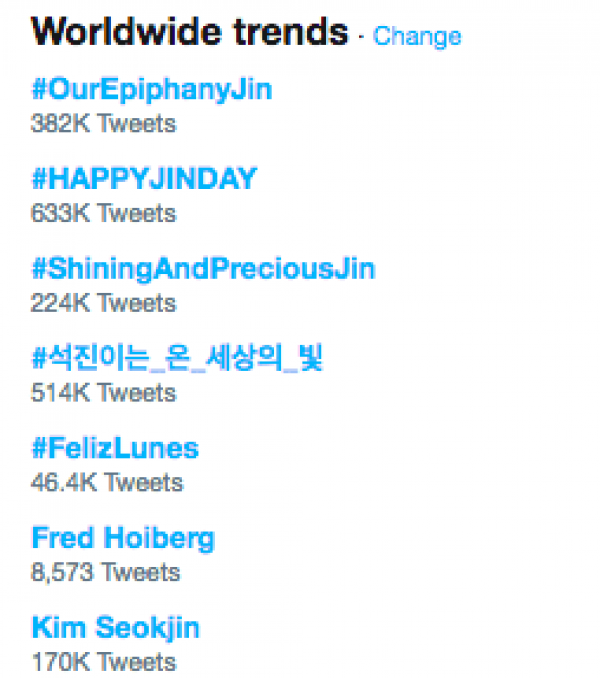Open the Korean hashtag #석진이는_온_세상의_빛

(x=177, y=358)
